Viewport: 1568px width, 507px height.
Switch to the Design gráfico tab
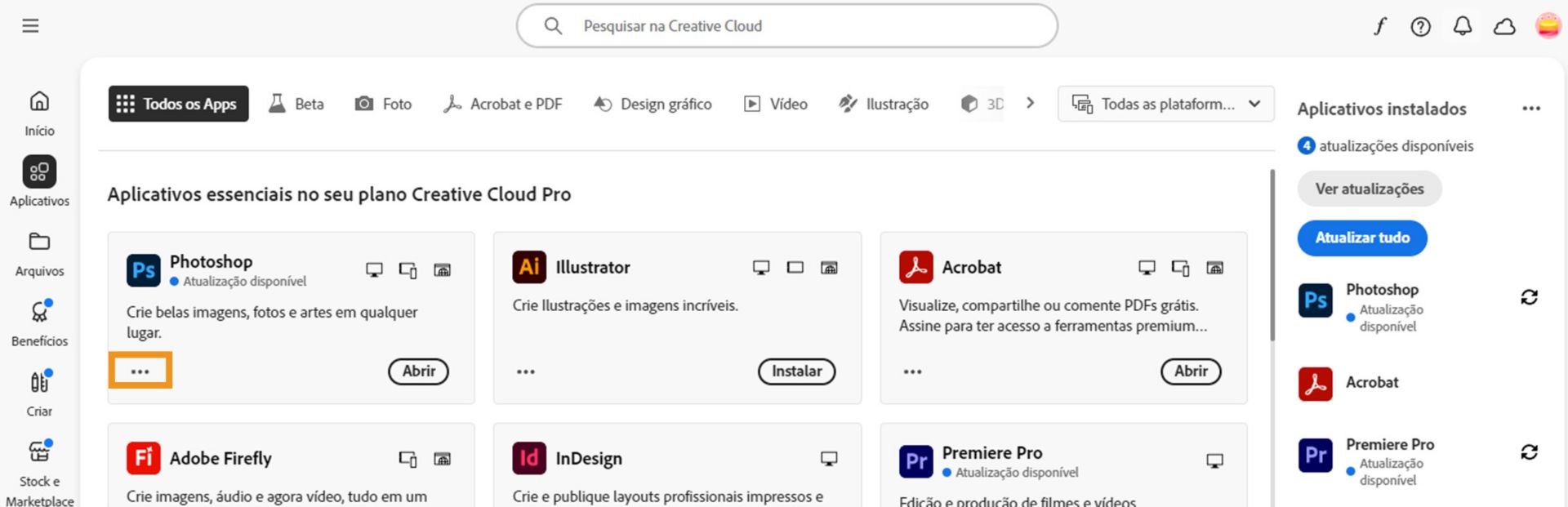coord(653,104)
